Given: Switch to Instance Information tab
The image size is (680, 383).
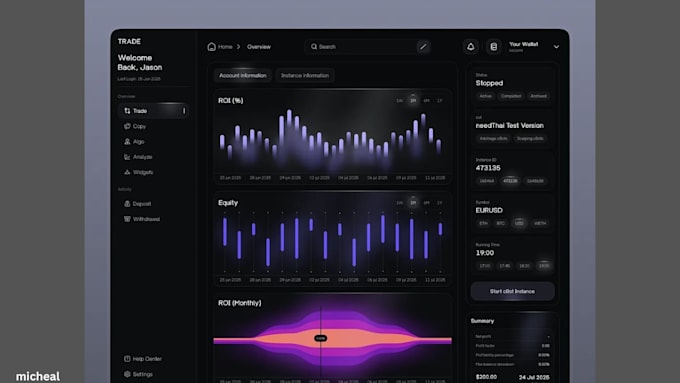Looking at the screenshot, I should tap(305, 75).
